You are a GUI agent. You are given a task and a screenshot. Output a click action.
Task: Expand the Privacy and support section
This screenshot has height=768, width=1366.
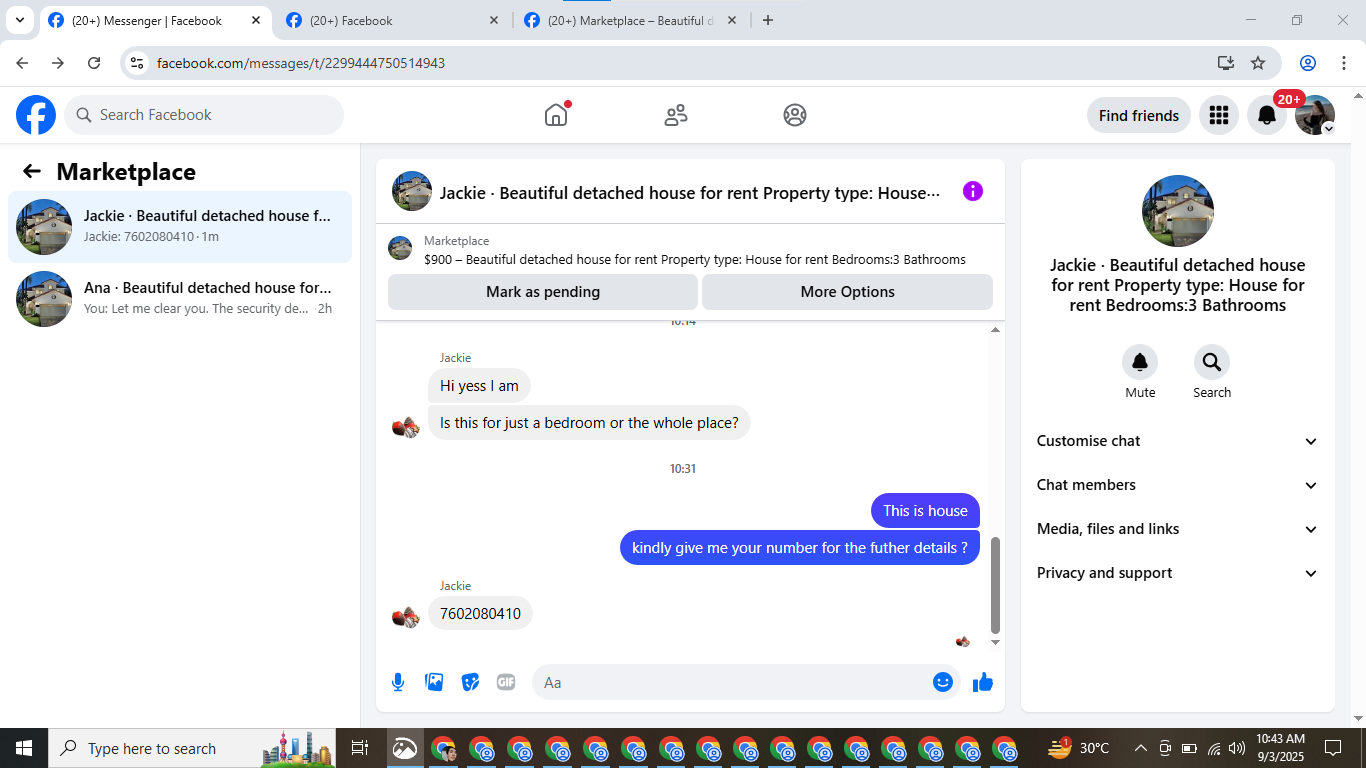pos(1178,573)
